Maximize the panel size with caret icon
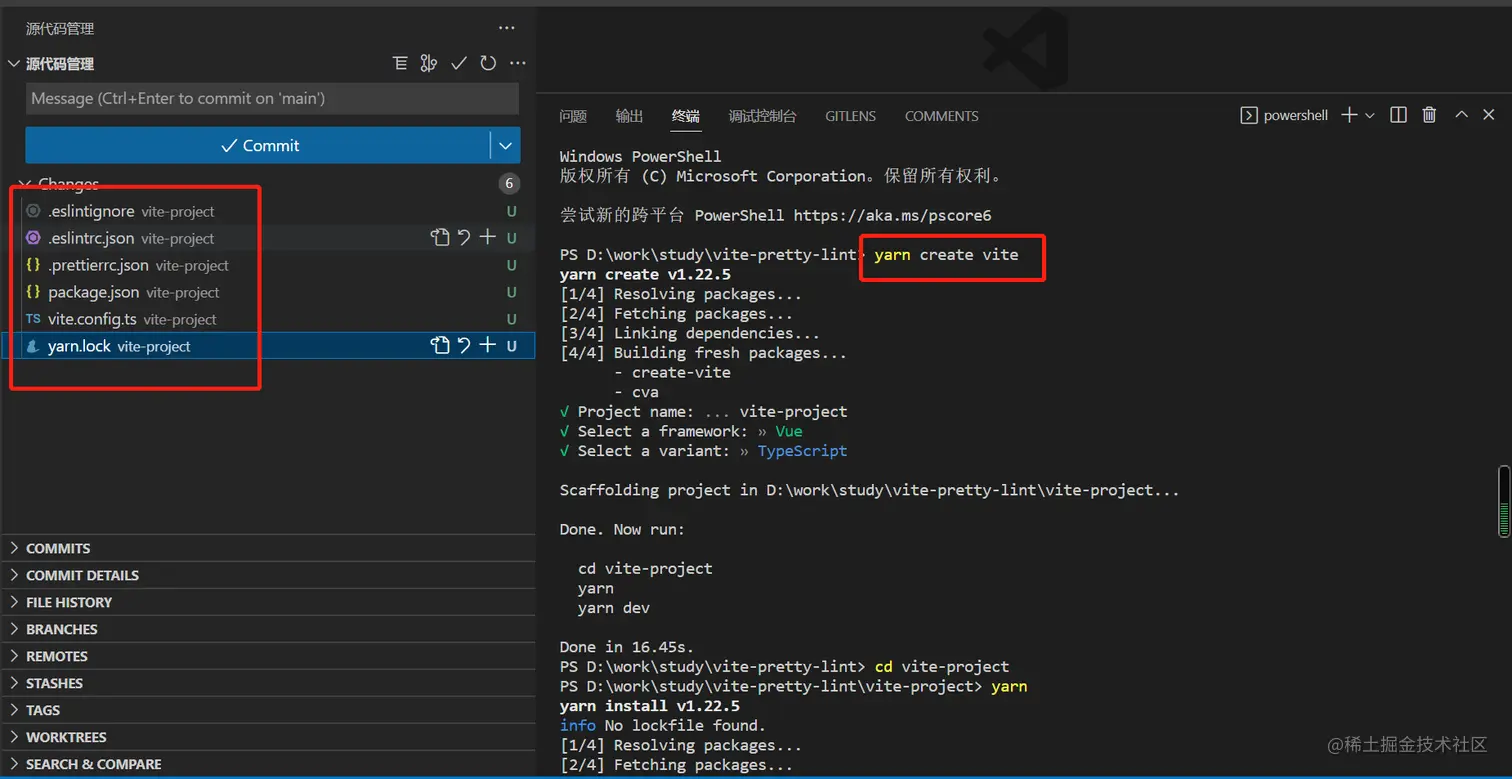1512x779 pixels. [x=1461, y=116]
